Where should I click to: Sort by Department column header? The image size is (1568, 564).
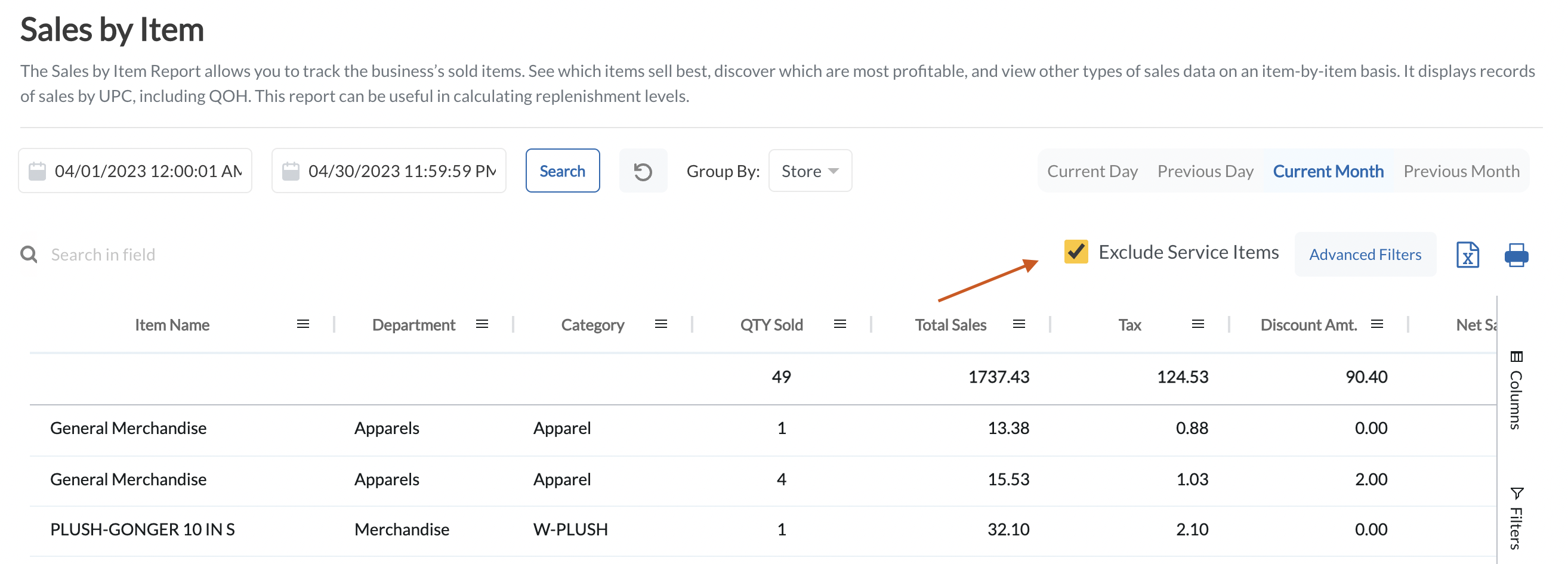tap(413, 325)
